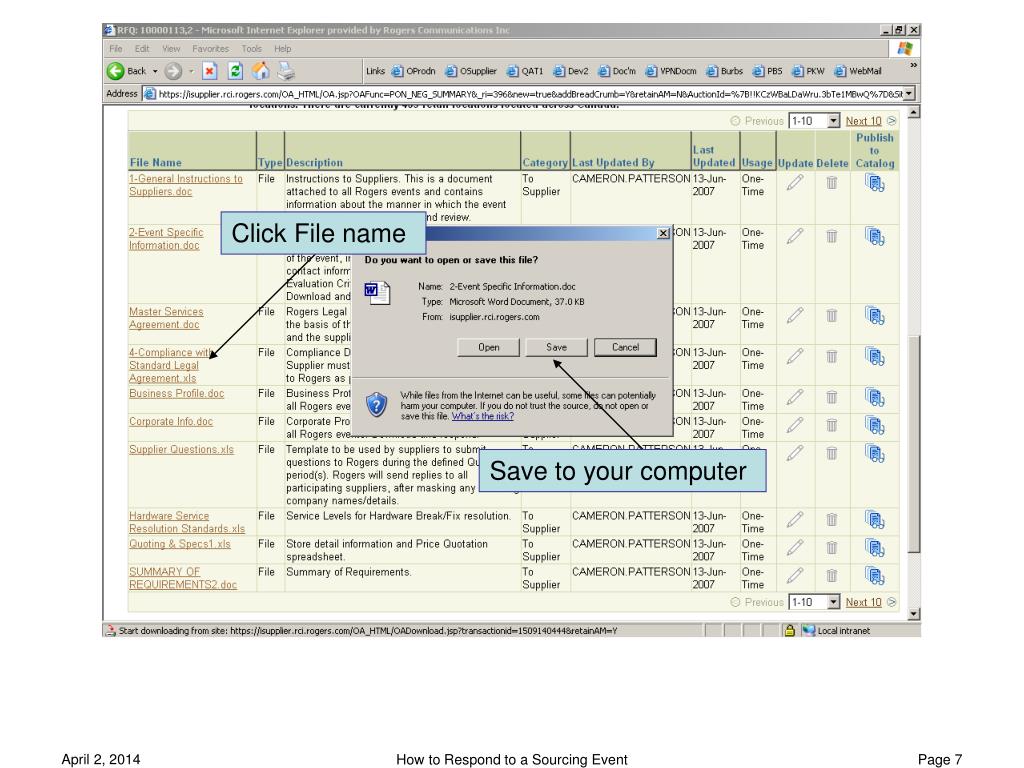The width and height of the screenshot is (1024, 768).
Task: Open the File menu
Action: point(116,49)
